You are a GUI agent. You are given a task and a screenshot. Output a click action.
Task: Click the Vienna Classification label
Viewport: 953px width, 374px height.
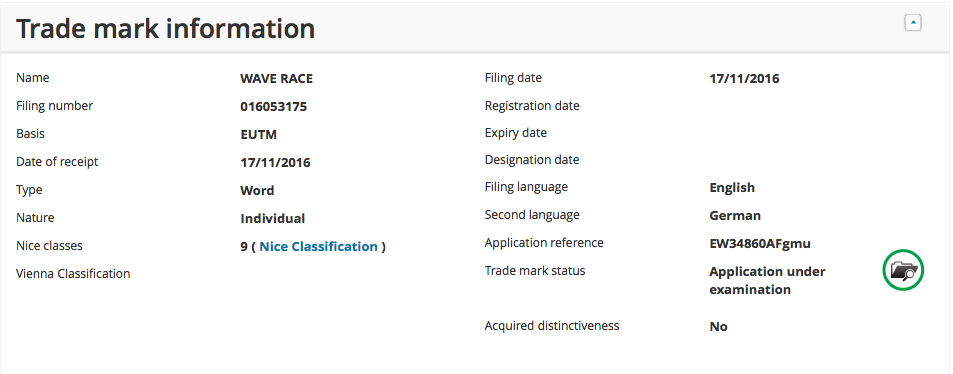73,274
